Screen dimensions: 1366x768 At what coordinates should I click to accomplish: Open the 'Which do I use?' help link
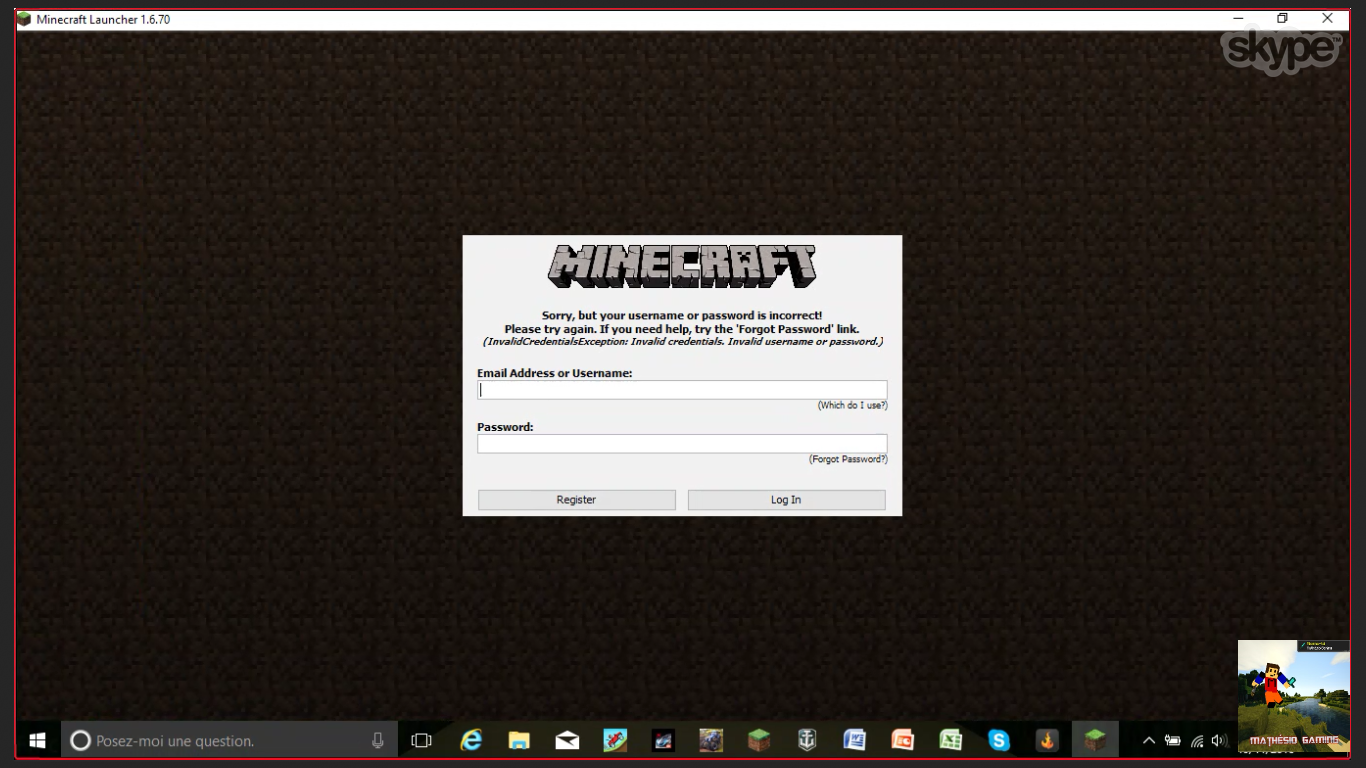(852, 405)
